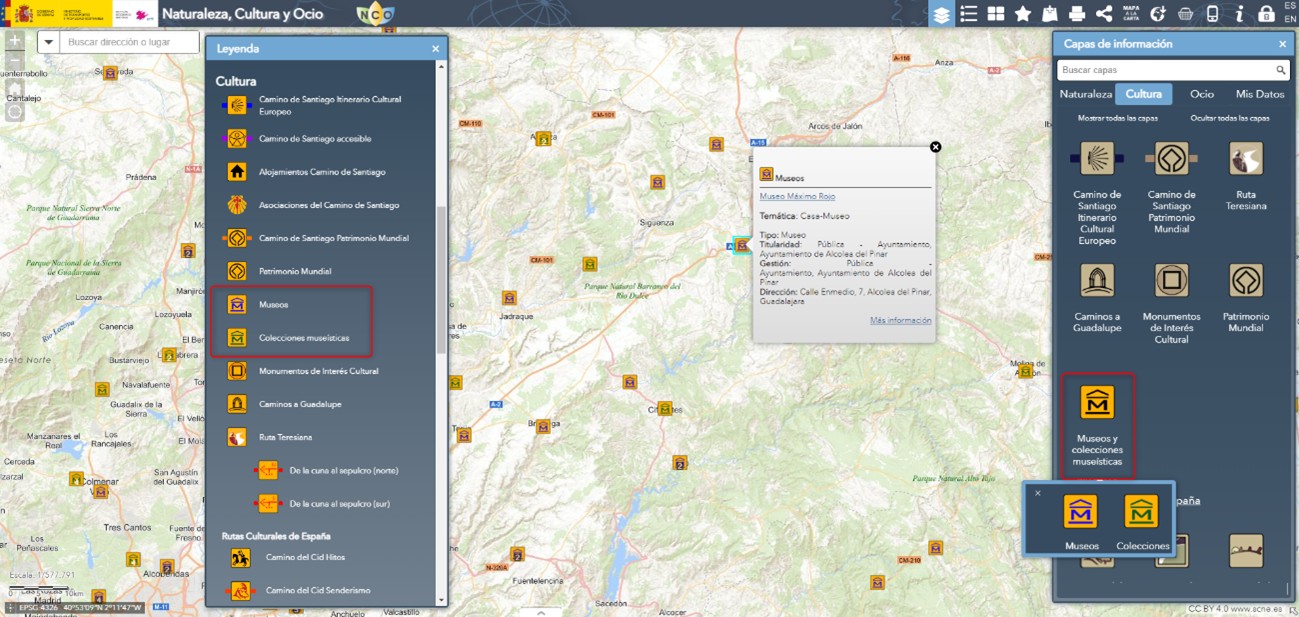The image size is (1299, 617).
Task: Click the Buscar capas search field
Action: coord(1165,70)
